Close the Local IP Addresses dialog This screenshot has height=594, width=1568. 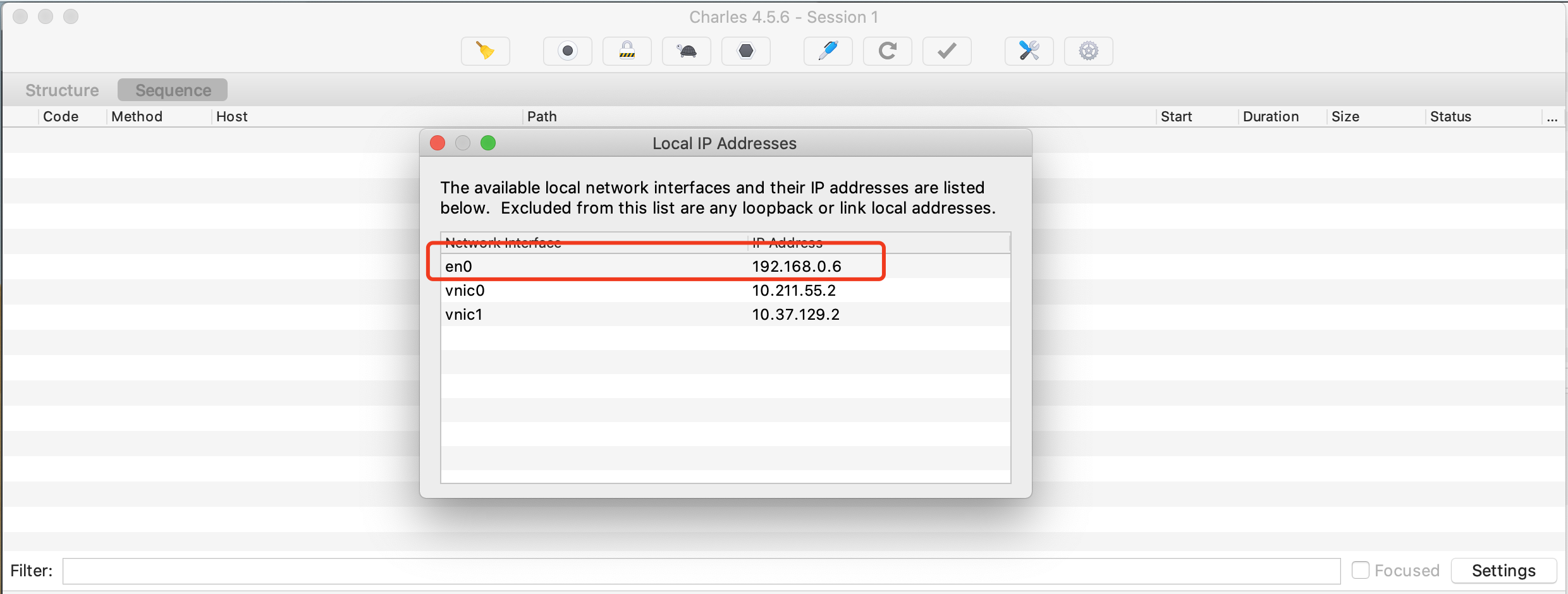(438, 143)
